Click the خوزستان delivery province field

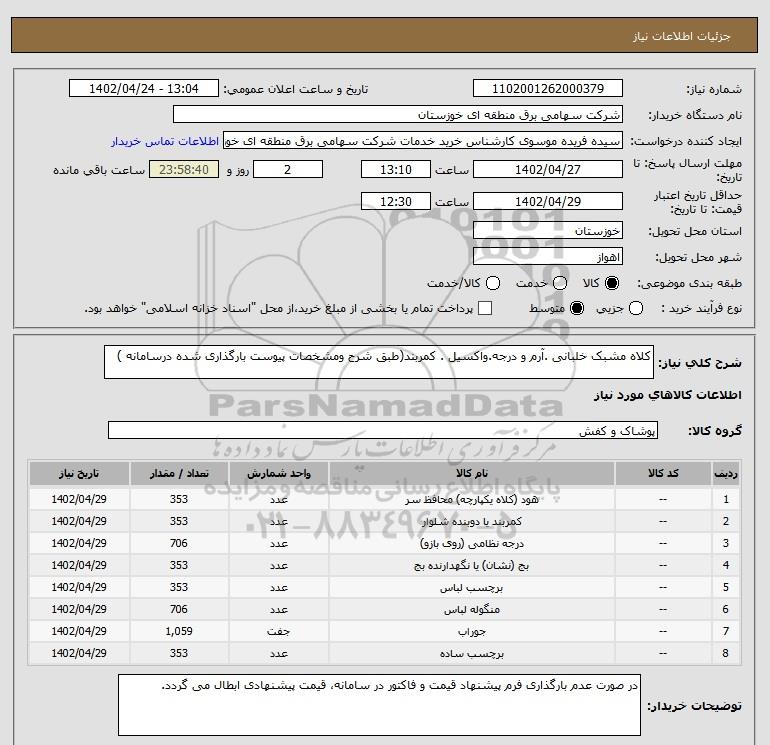coord(546,229)
